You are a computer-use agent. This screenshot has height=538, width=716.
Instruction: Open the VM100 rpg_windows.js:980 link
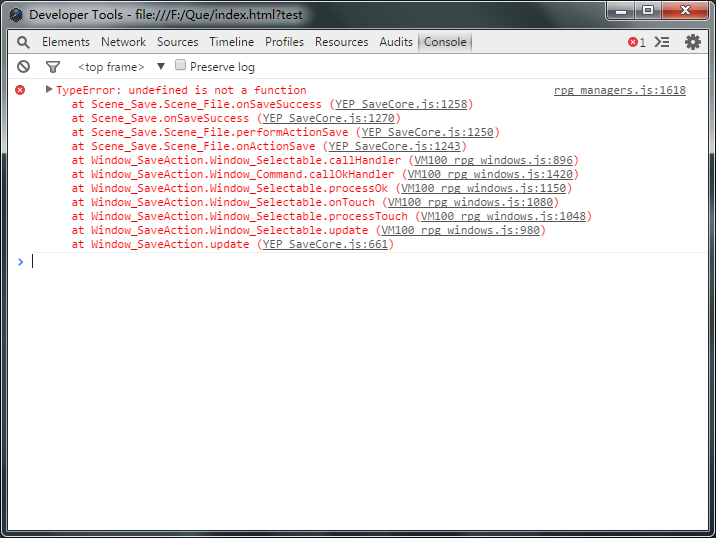point(460,231)
